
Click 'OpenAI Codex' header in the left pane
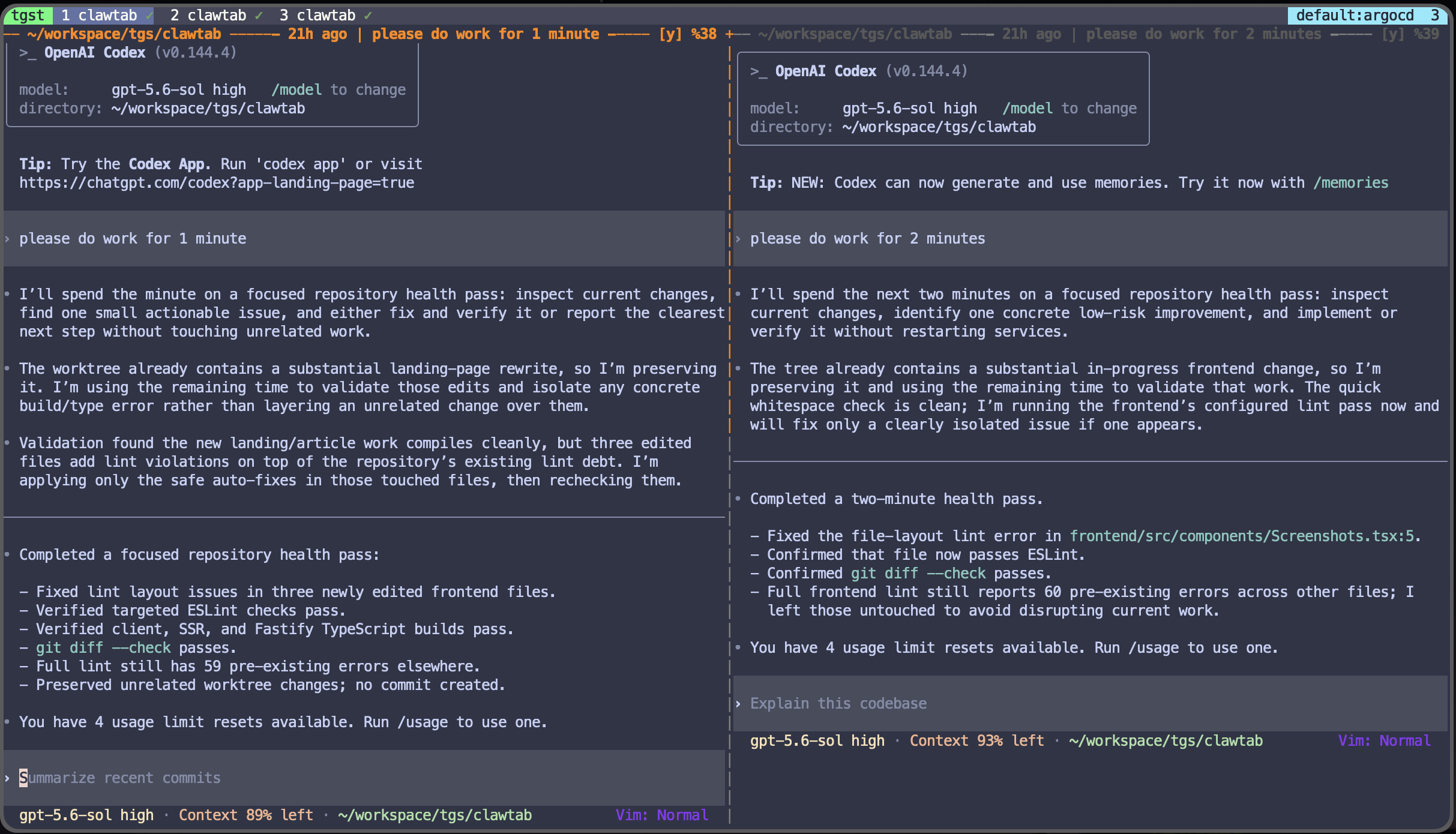[x=95, y=52]
